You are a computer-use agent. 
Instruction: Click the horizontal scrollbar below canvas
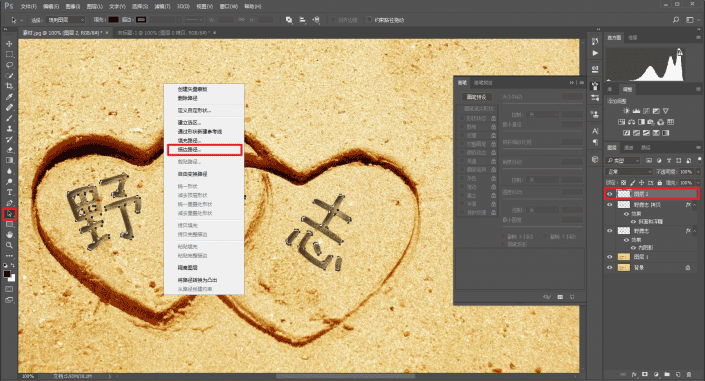tap(345, 376)
